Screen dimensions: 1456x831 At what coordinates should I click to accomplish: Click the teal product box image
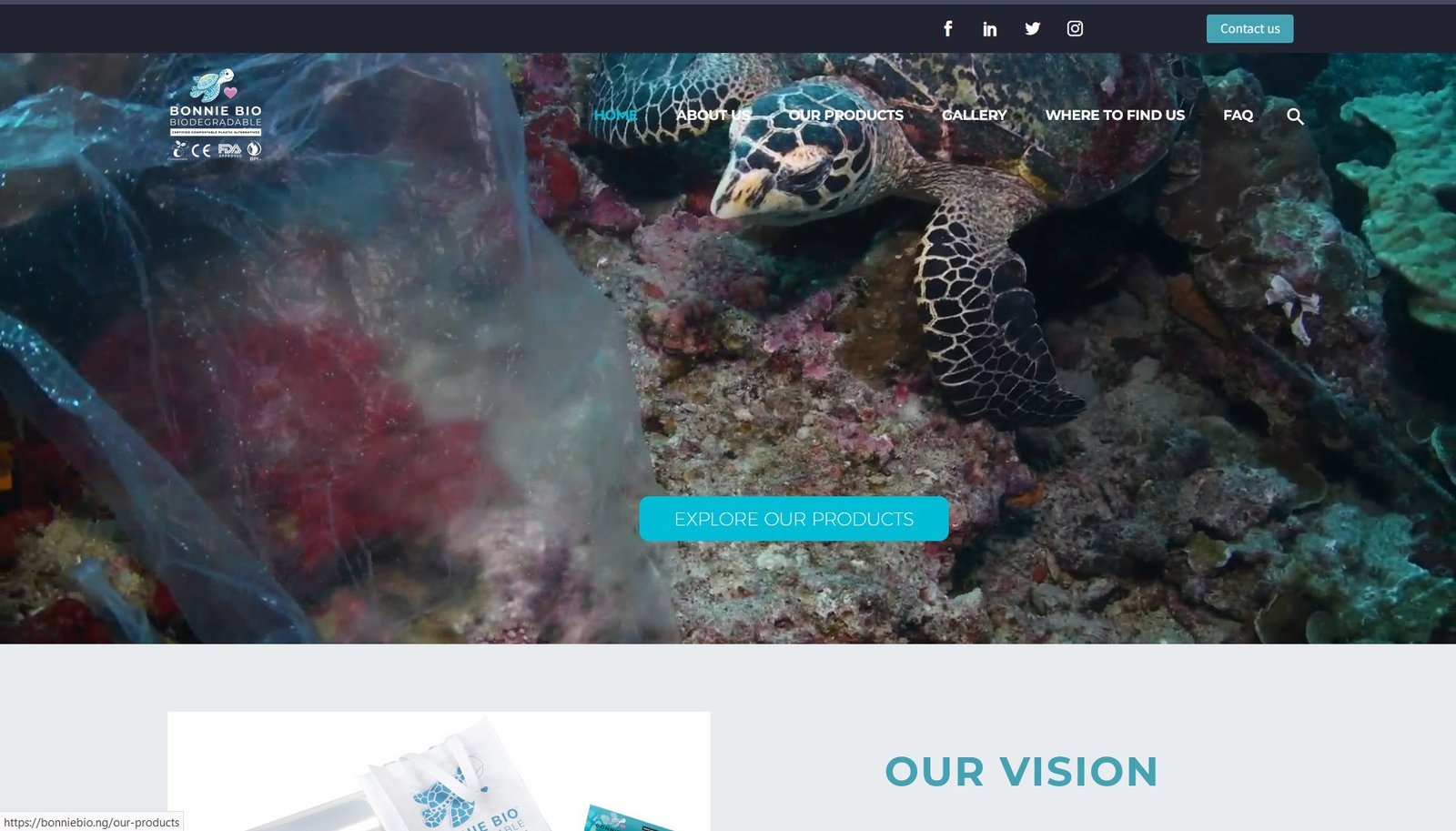pos(628,819)
